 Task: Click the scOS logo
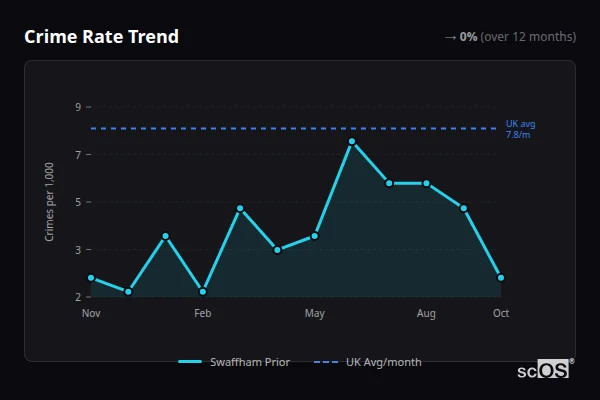[x=546, y=369]
